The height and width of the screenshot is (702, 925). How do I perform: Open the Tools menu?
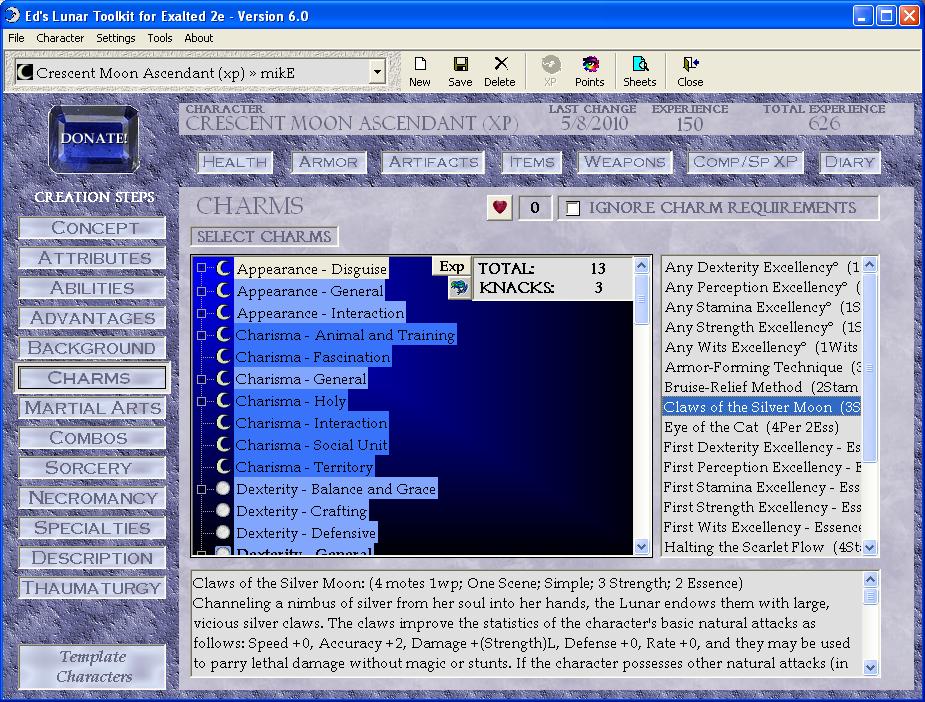coord(160,38)
